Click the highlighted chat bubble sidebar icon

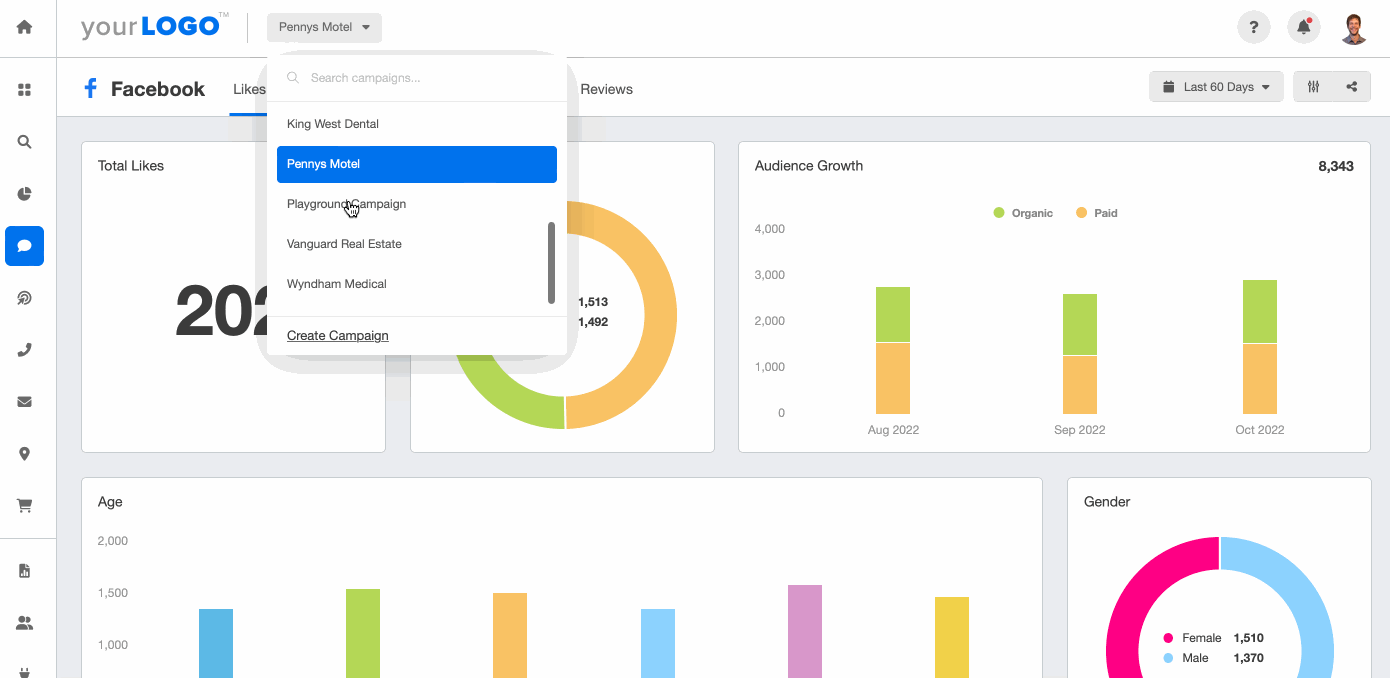coord(24,245)
